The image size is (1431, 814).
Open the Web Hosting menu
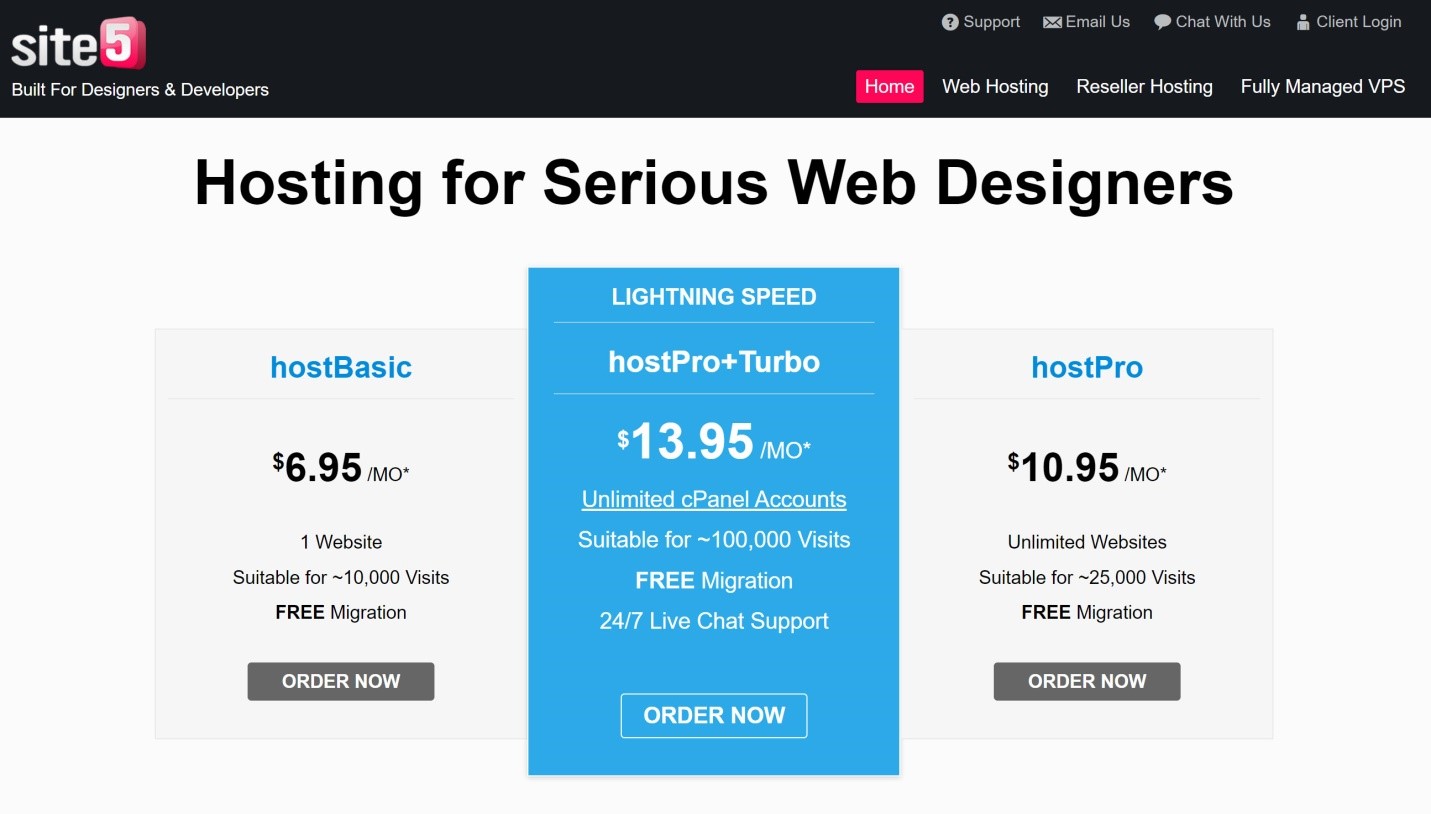(x=995, y=86)
